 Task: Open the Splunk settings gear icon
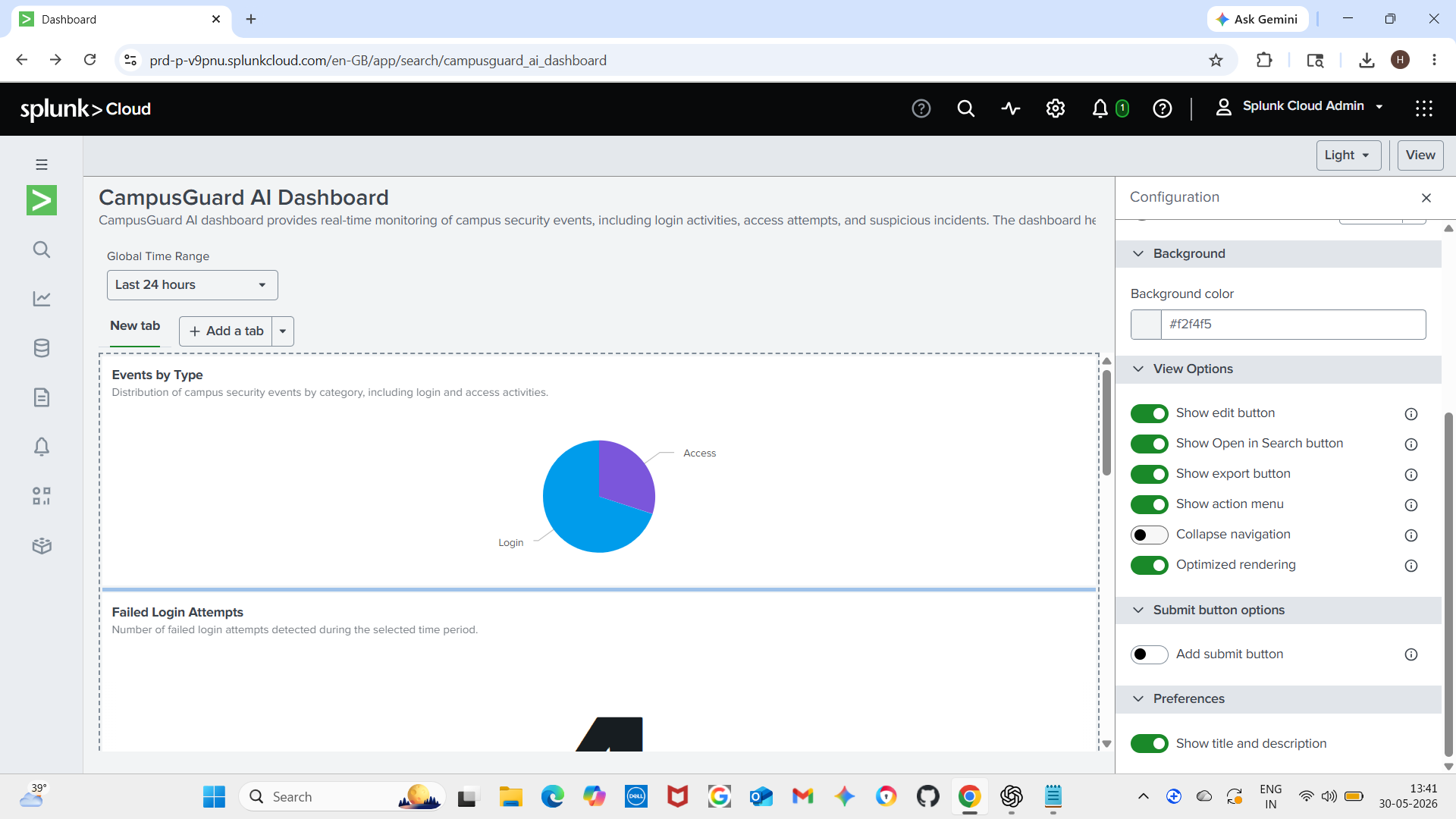(x=1056, y=108)
